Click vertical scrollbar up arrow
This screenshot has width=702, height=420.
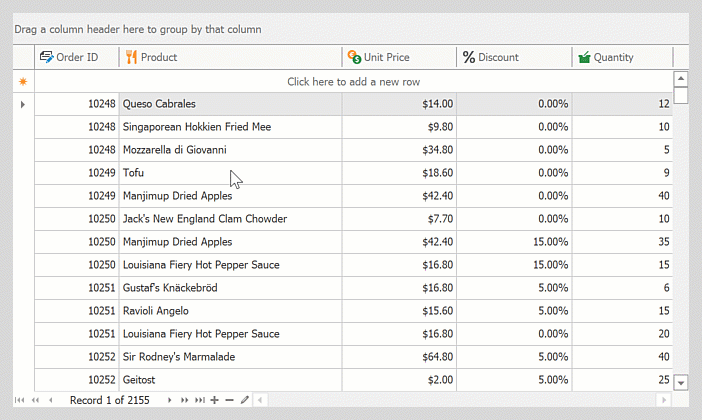tap(681, 79)
